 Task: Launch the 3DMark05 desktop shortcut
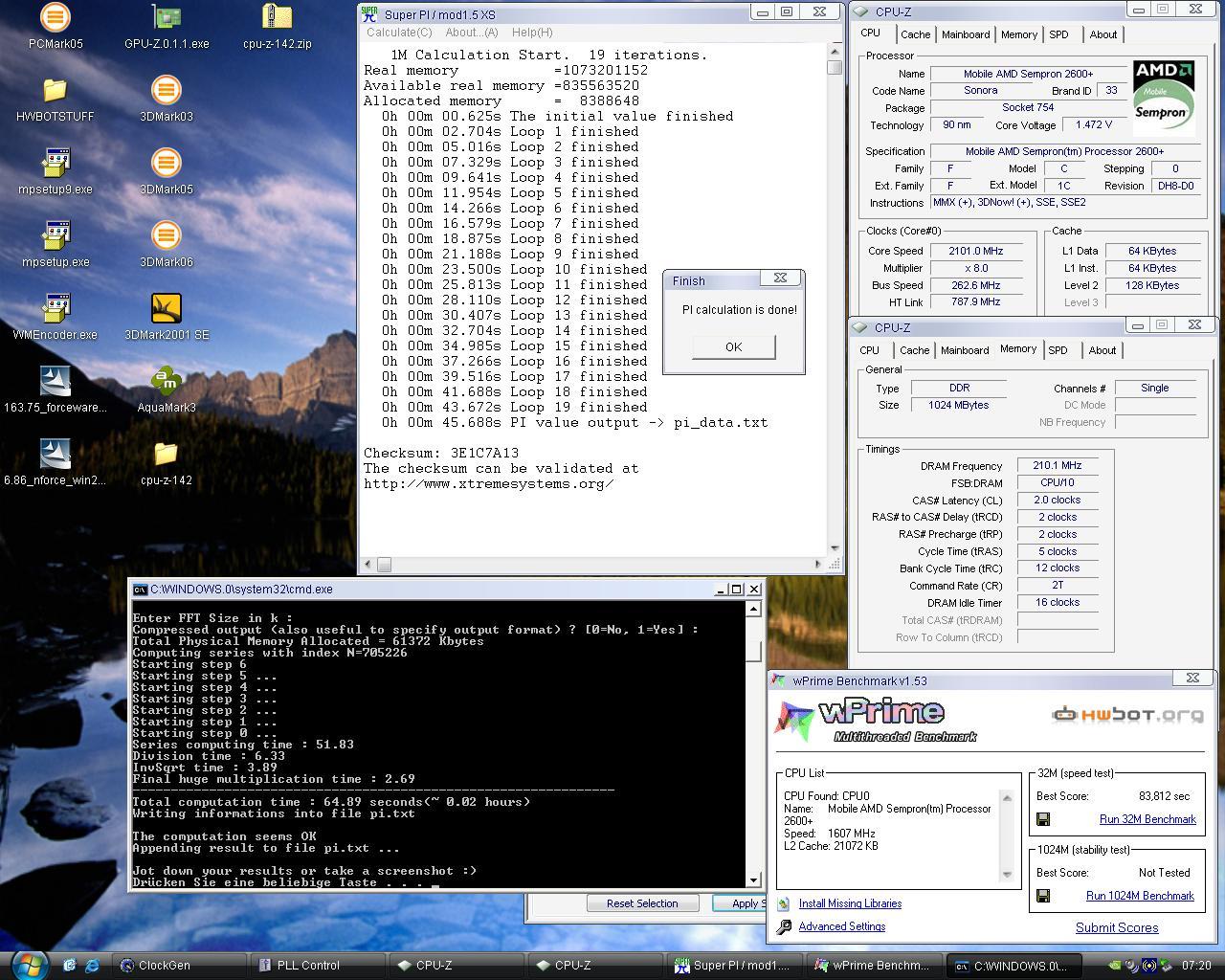tap(167, 163)
